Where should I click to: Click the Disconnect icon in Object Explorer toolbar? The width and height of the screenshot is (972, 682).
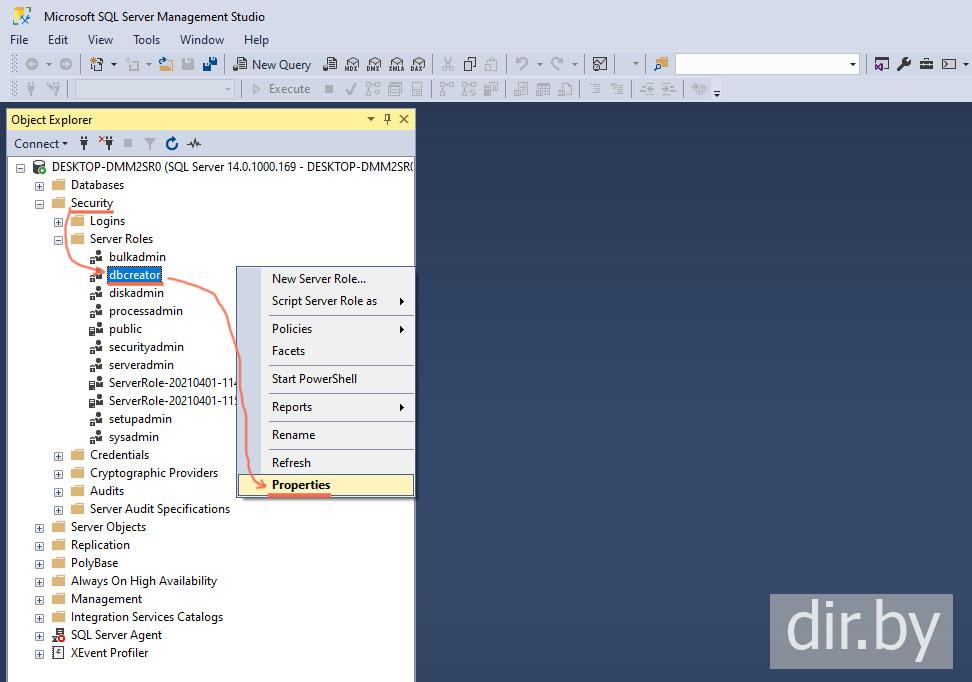click(x=106, y=144)
